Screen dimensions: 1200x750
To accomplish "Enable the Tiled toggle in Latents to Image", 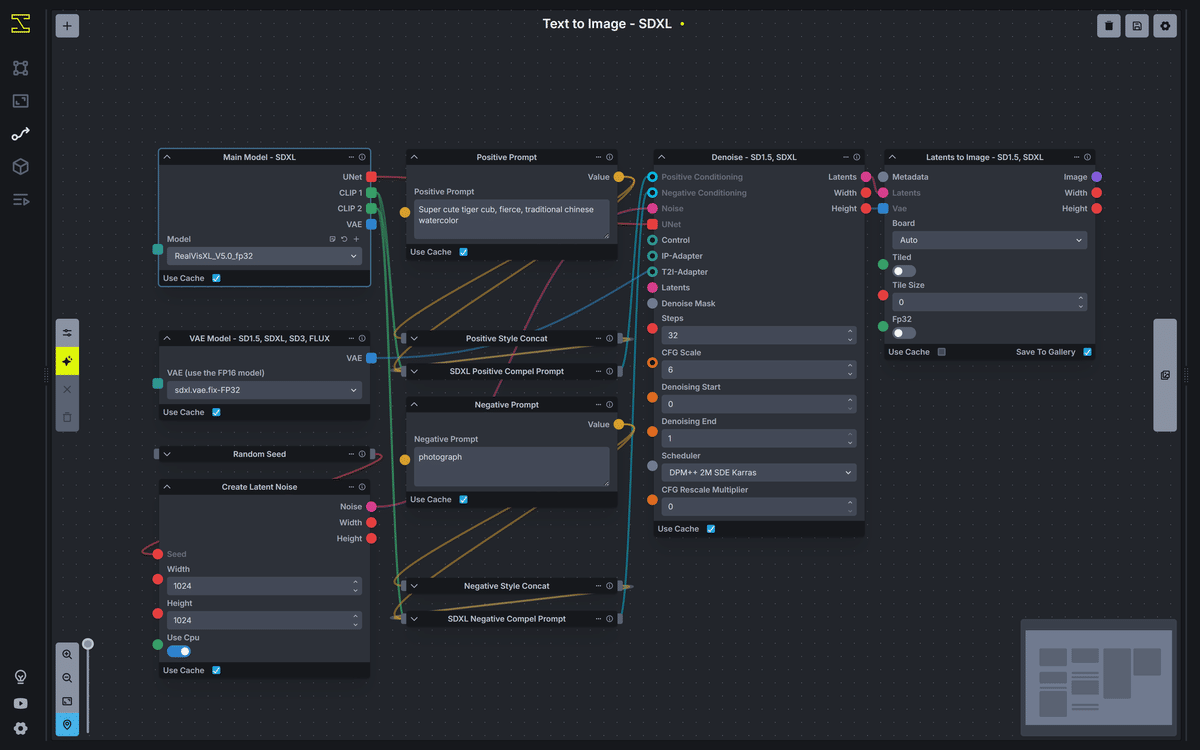I will tap(904, 271).
